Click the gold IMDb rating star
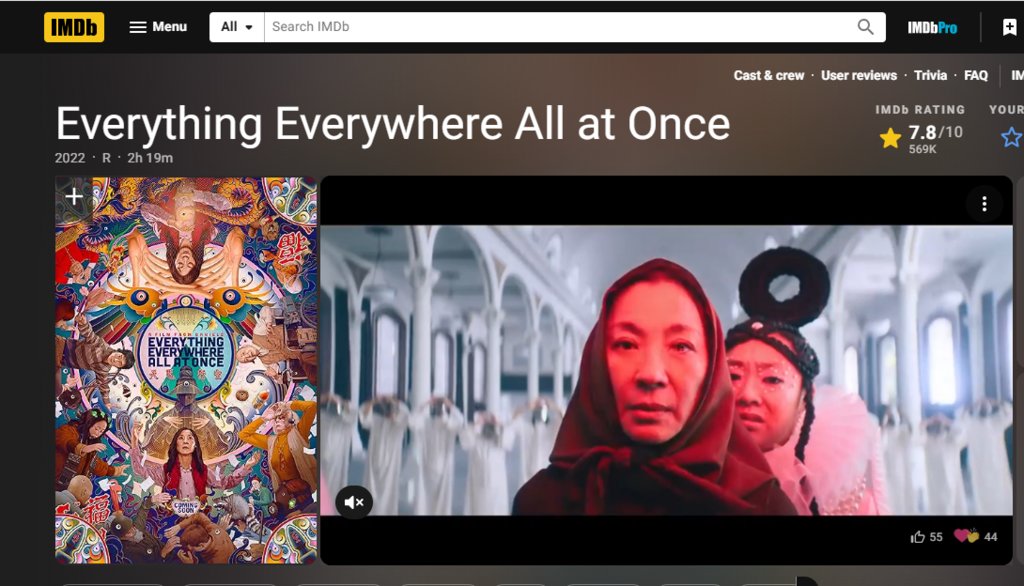Screen dimensions: 1024x586 (890, 138)
